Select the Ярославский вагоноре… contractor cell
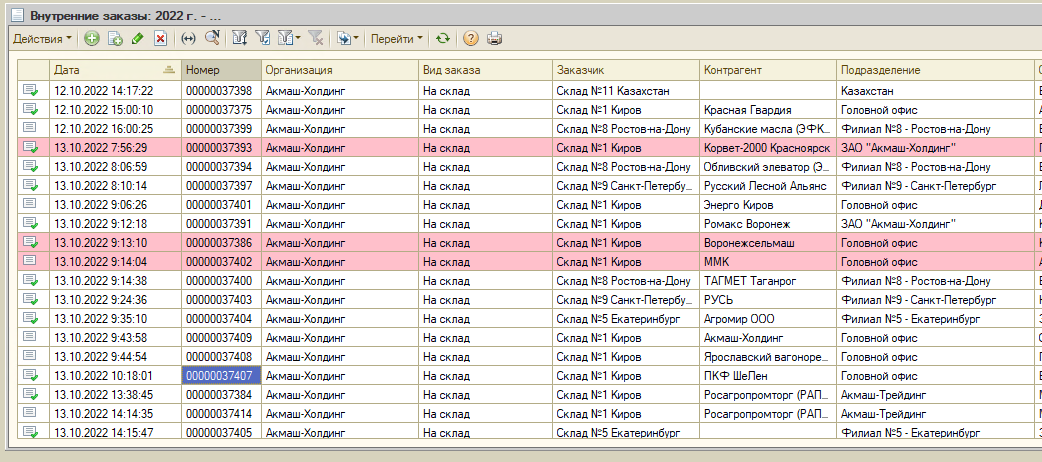 [x=768, y=356]
